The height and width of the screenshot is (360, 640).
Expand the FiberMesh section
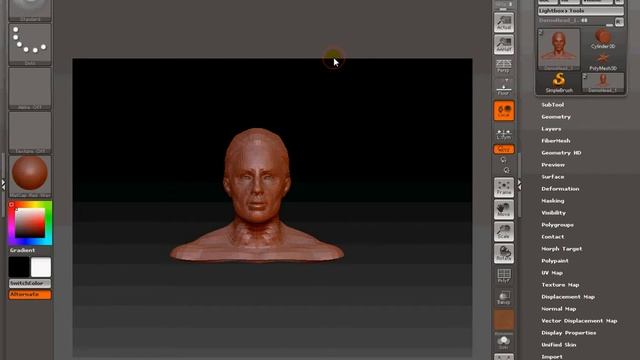(556, 141)
